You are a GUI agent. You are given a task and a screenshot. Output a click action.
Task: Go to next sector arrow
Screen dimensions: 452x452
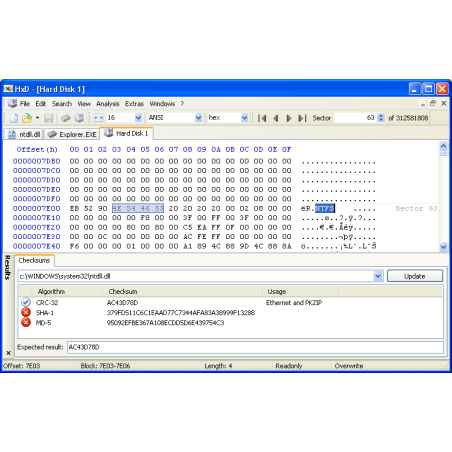pos(289,118)
